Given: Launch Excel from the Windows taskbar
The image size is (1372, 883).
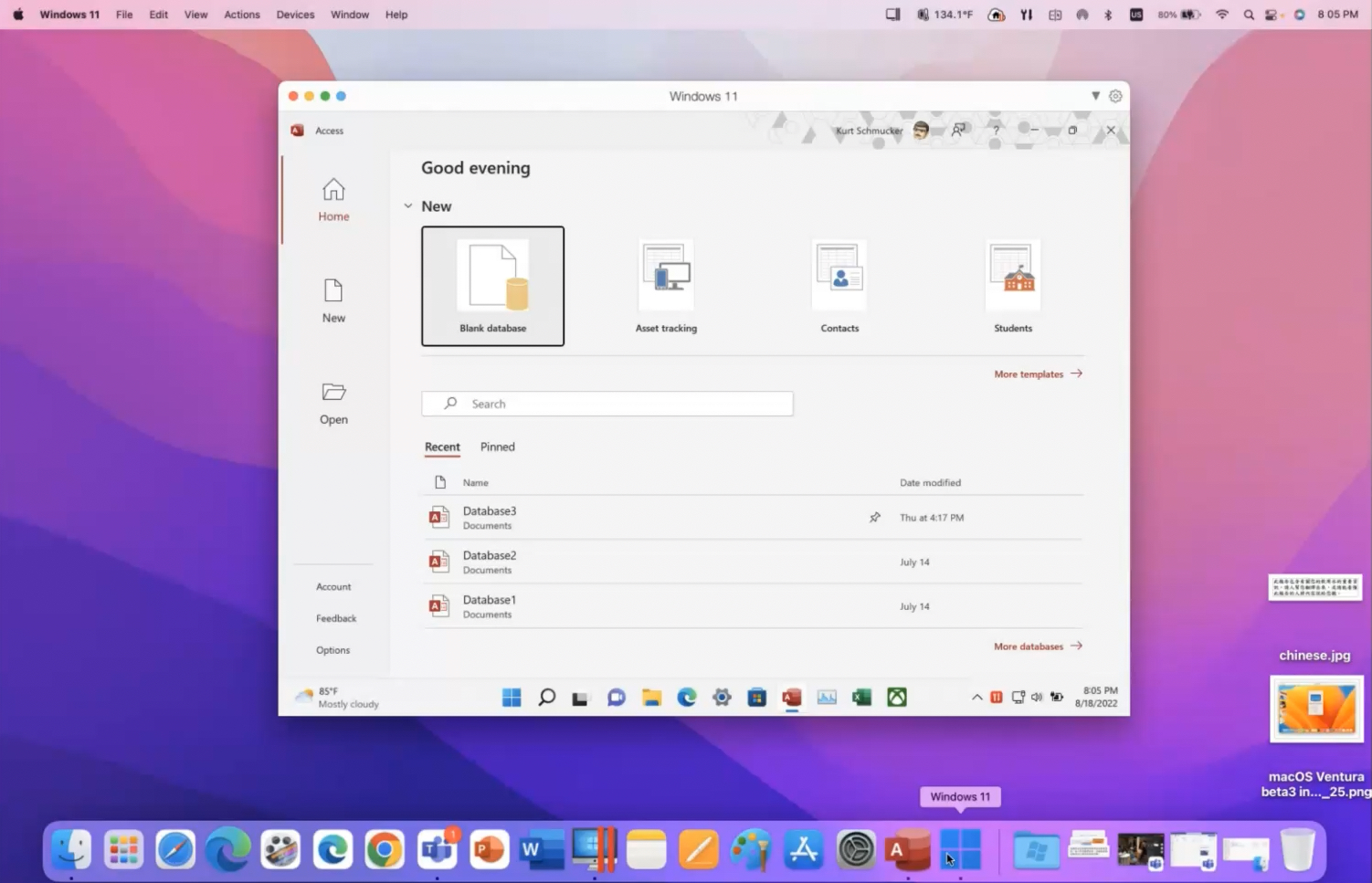Looking at the screenshot, I should click(861, 698).
